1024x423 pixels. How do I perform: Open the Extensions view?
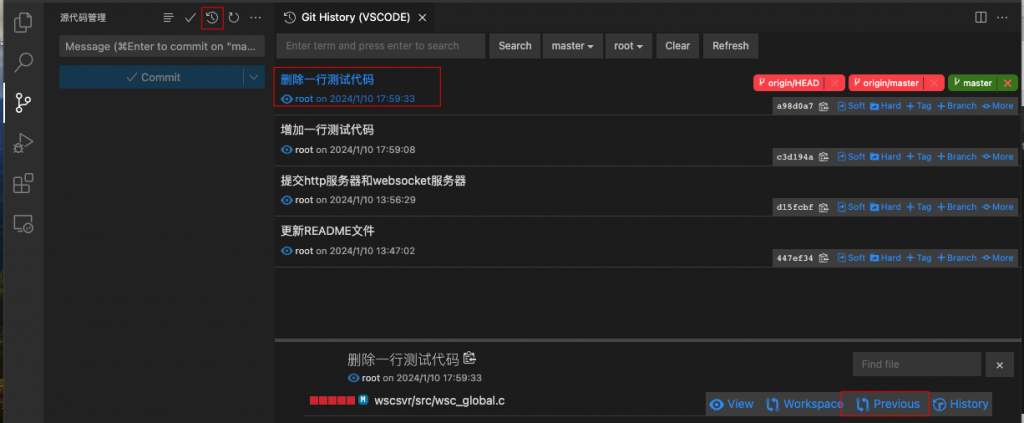[23, 184]
